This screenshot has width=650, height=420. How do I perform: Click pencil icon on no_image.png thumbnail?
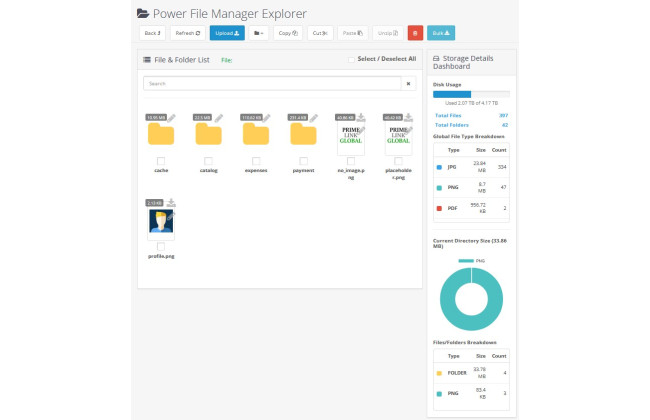coord(361,131)
